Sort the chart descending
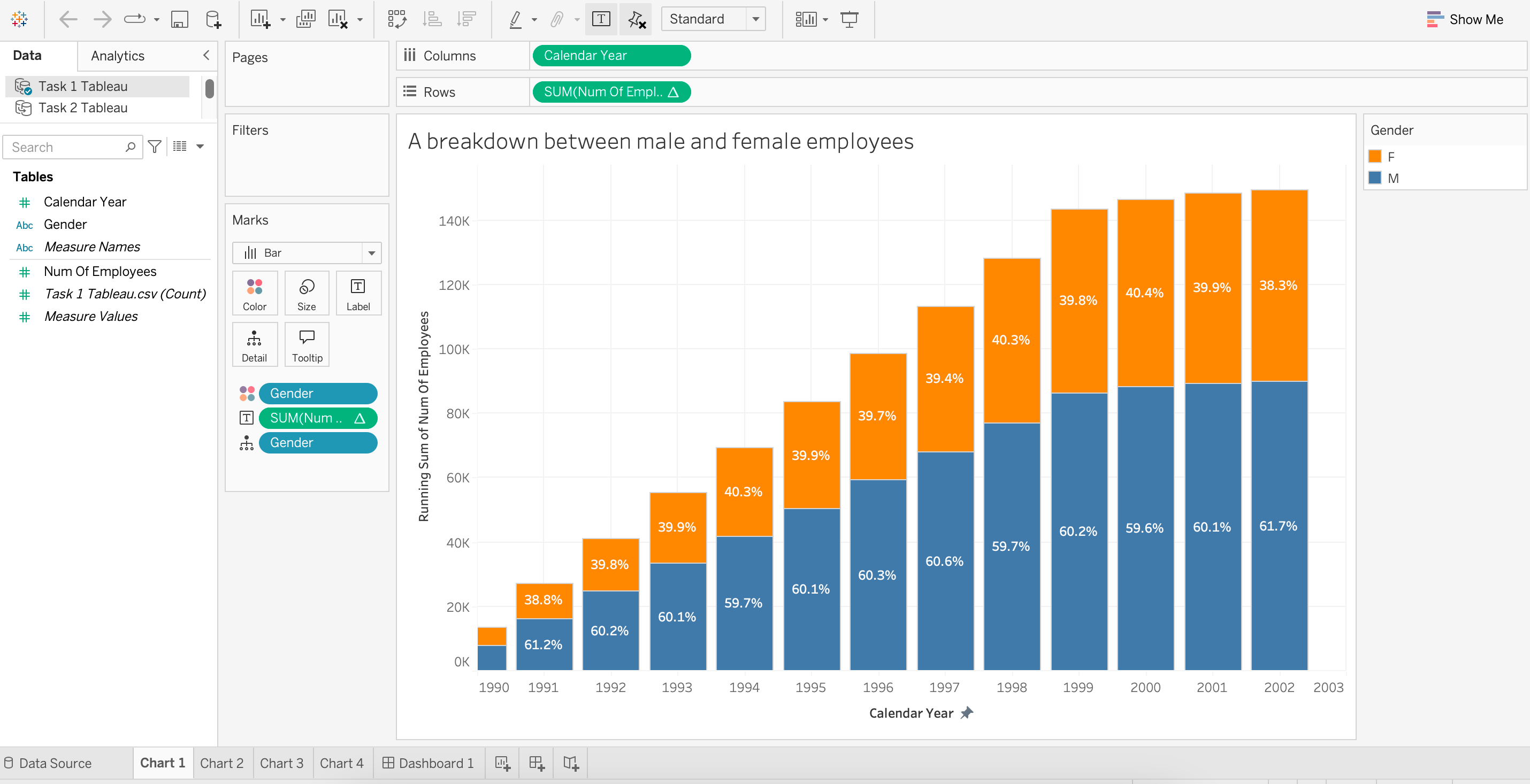Image resolution: width=1530 pixels, height=784 pixels. coord(467,19)
